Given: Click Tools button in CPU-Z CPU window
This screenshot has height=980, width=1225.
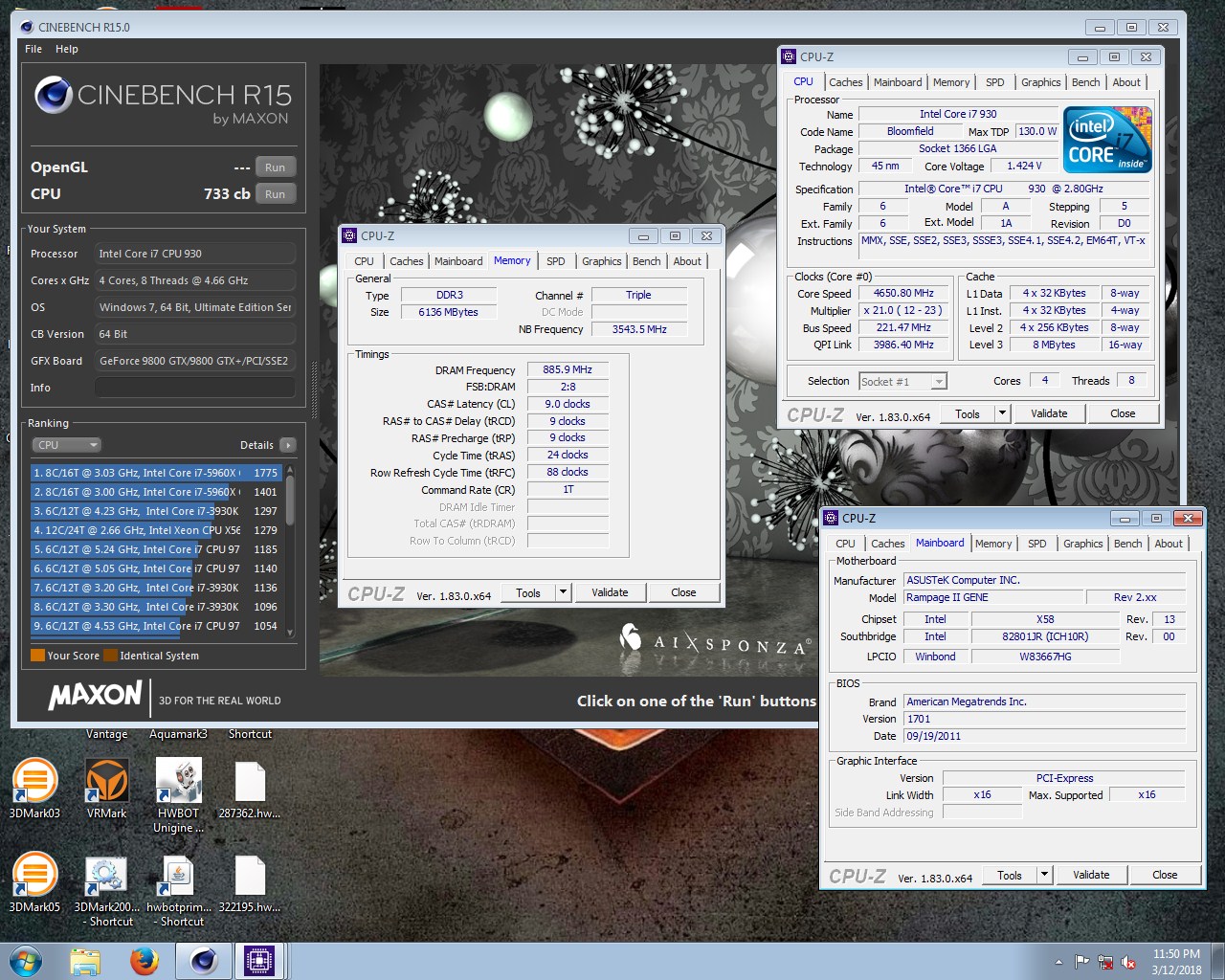Looking at the screenshot, I should point(968,413).
